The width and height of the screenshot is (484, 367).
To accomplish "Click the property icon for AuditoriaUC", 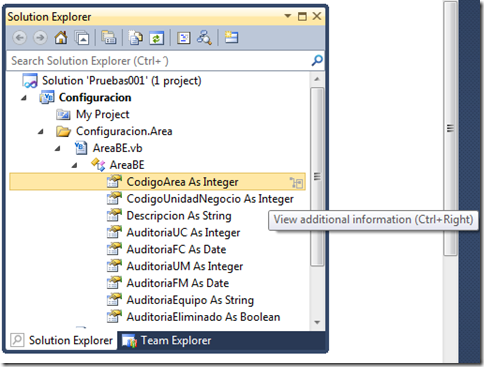I will click(x=114, y=232).
